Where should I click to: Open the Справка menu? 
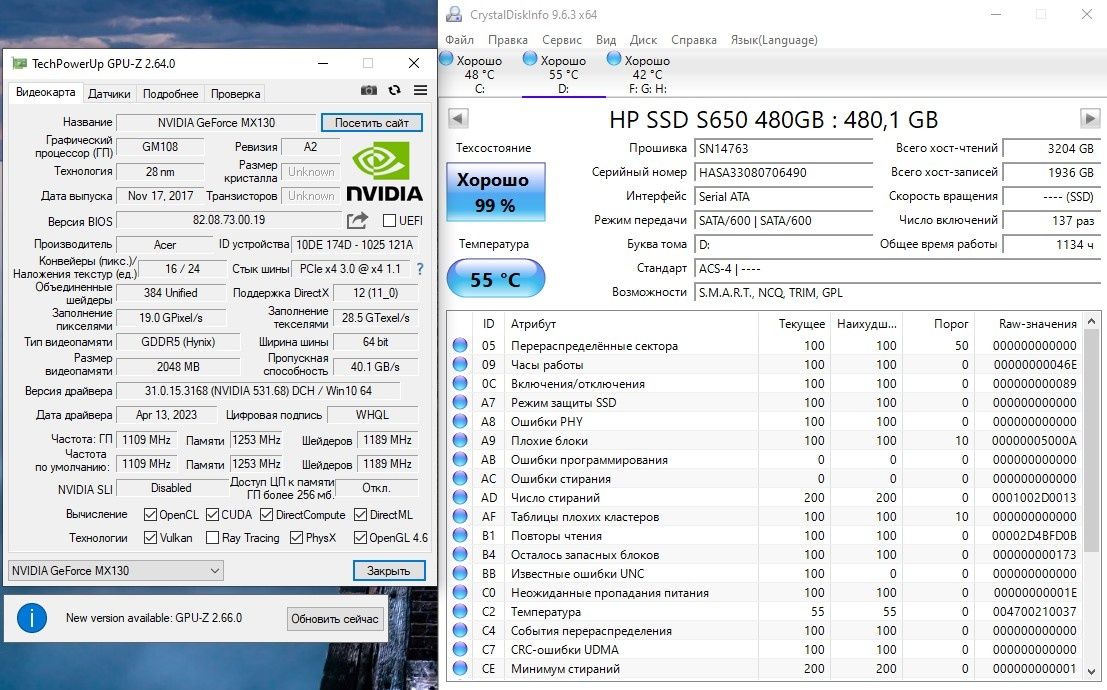(x=693, y=40)
